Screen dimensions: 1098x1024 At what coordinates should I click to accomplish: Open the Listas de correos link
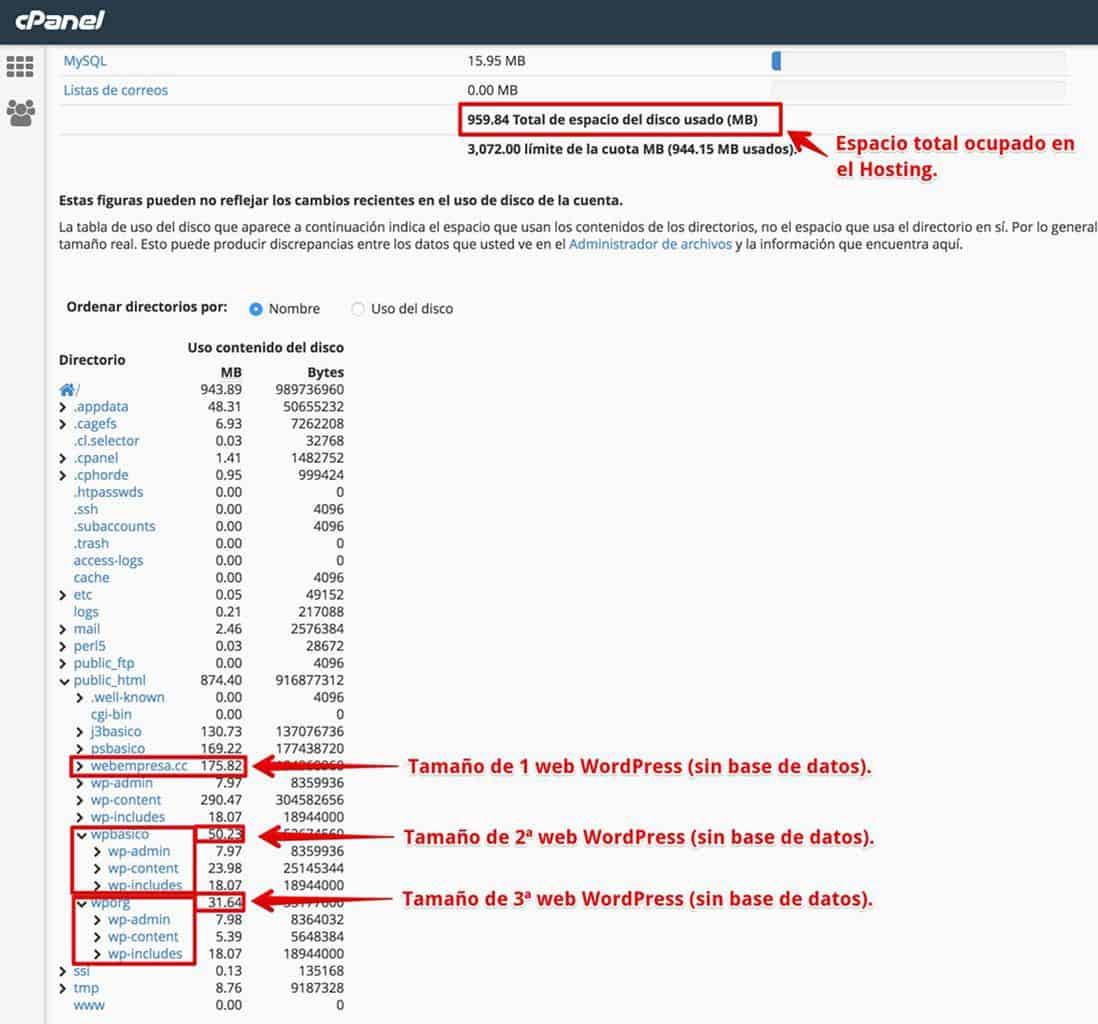[x=116, y=90]
